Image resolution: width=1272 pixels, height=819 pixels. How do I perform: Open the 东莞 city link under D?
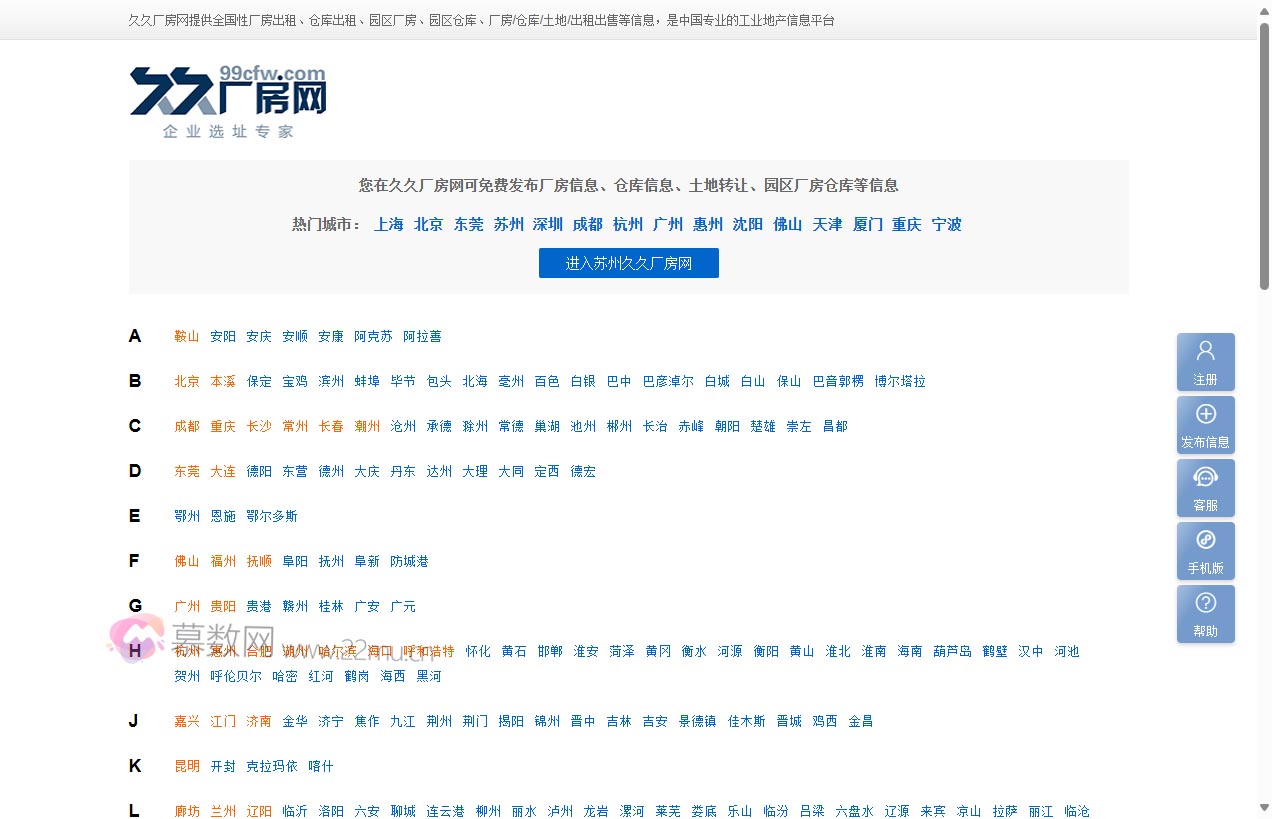pyautogui.click(x=186, y=471)
